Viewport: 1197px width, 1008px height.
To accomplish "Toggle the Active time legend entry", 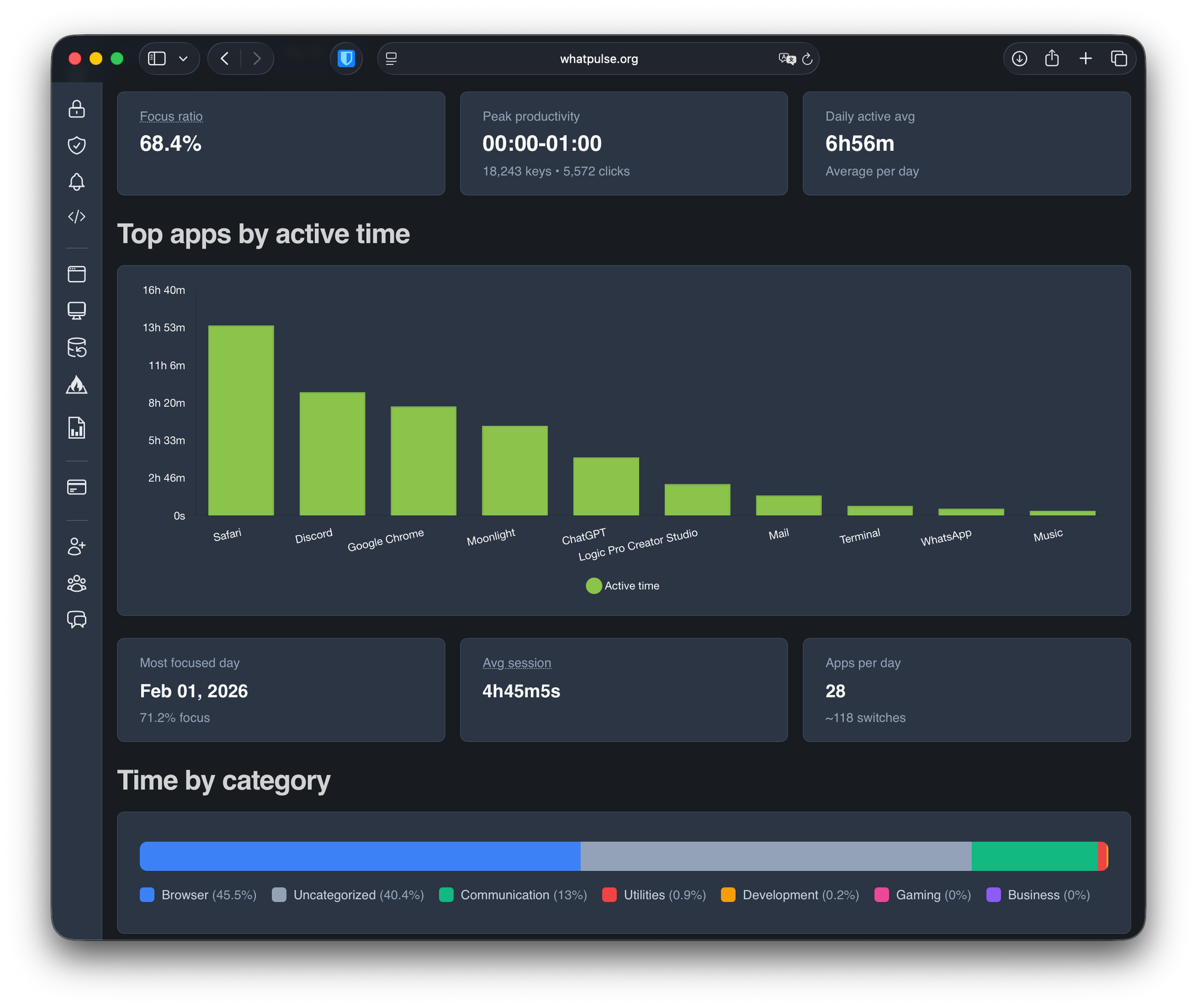I will [x=623, y=586].
